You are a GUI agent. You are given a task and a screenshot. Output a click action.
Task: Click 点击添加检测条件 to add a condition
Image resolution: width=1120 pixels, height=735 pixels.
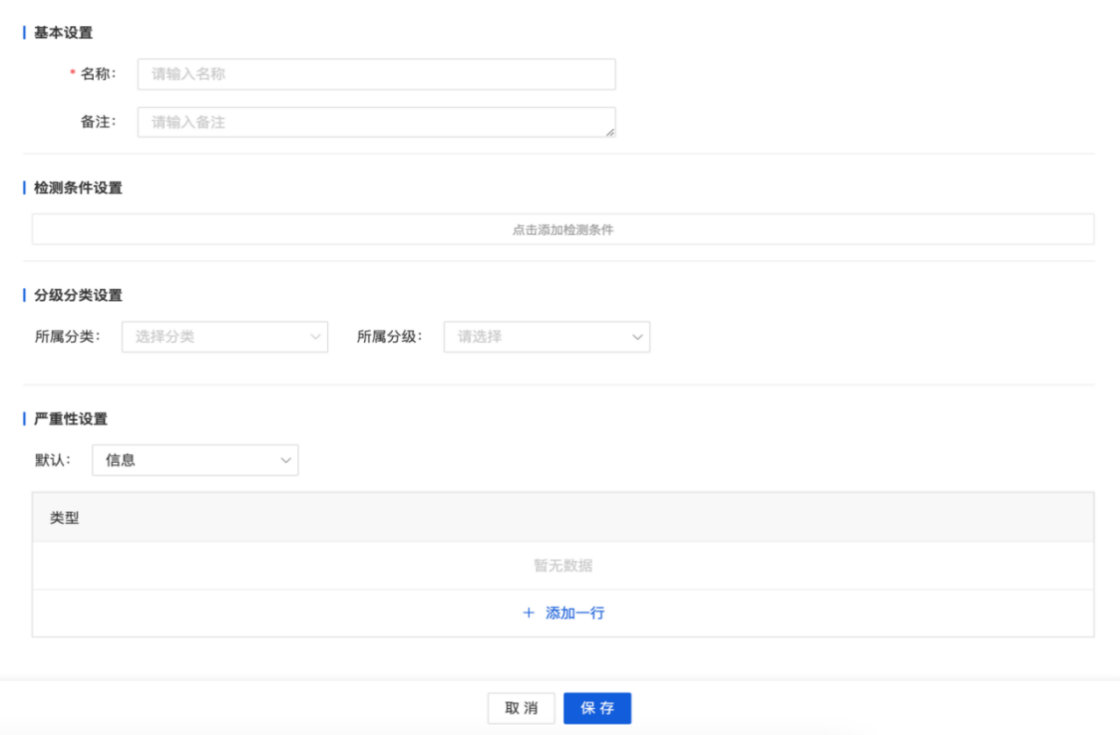pyautogui.click(x=562, y=229)
